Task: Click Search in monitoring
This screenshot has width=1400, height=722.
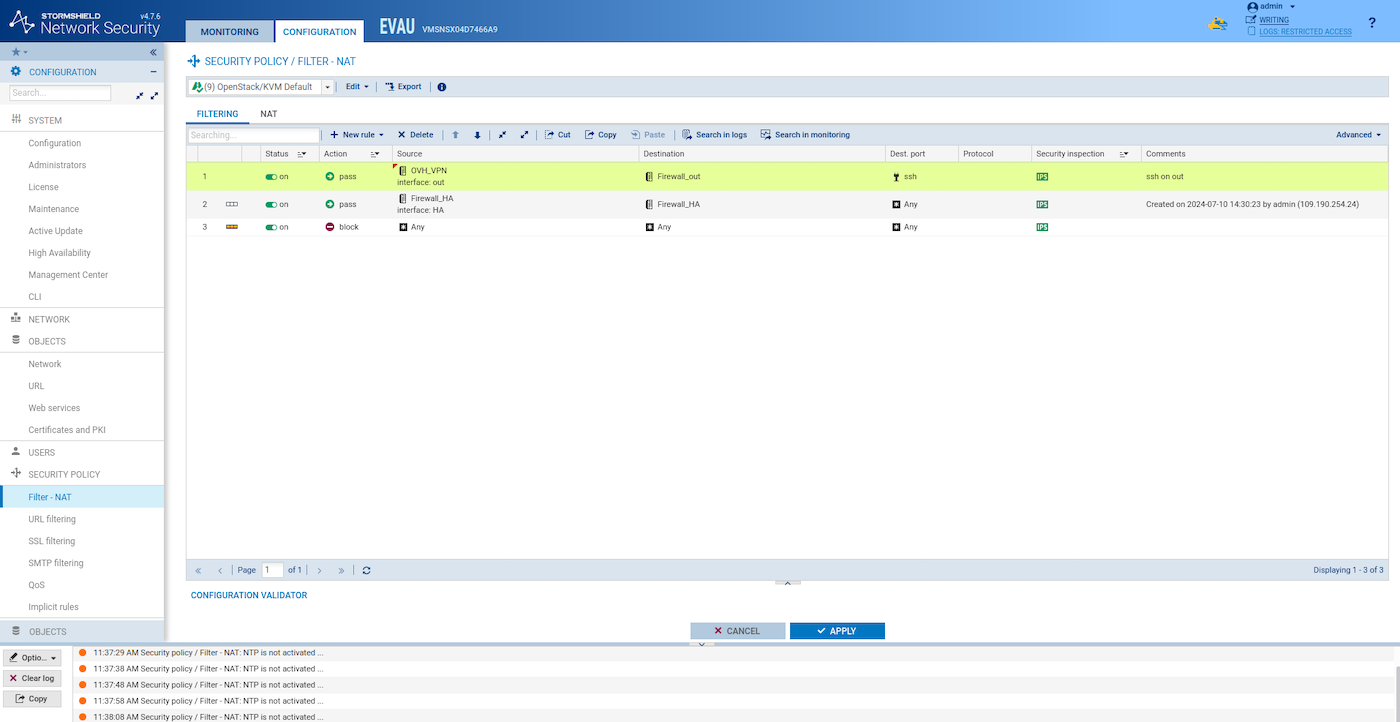Action: pos(805,135)
